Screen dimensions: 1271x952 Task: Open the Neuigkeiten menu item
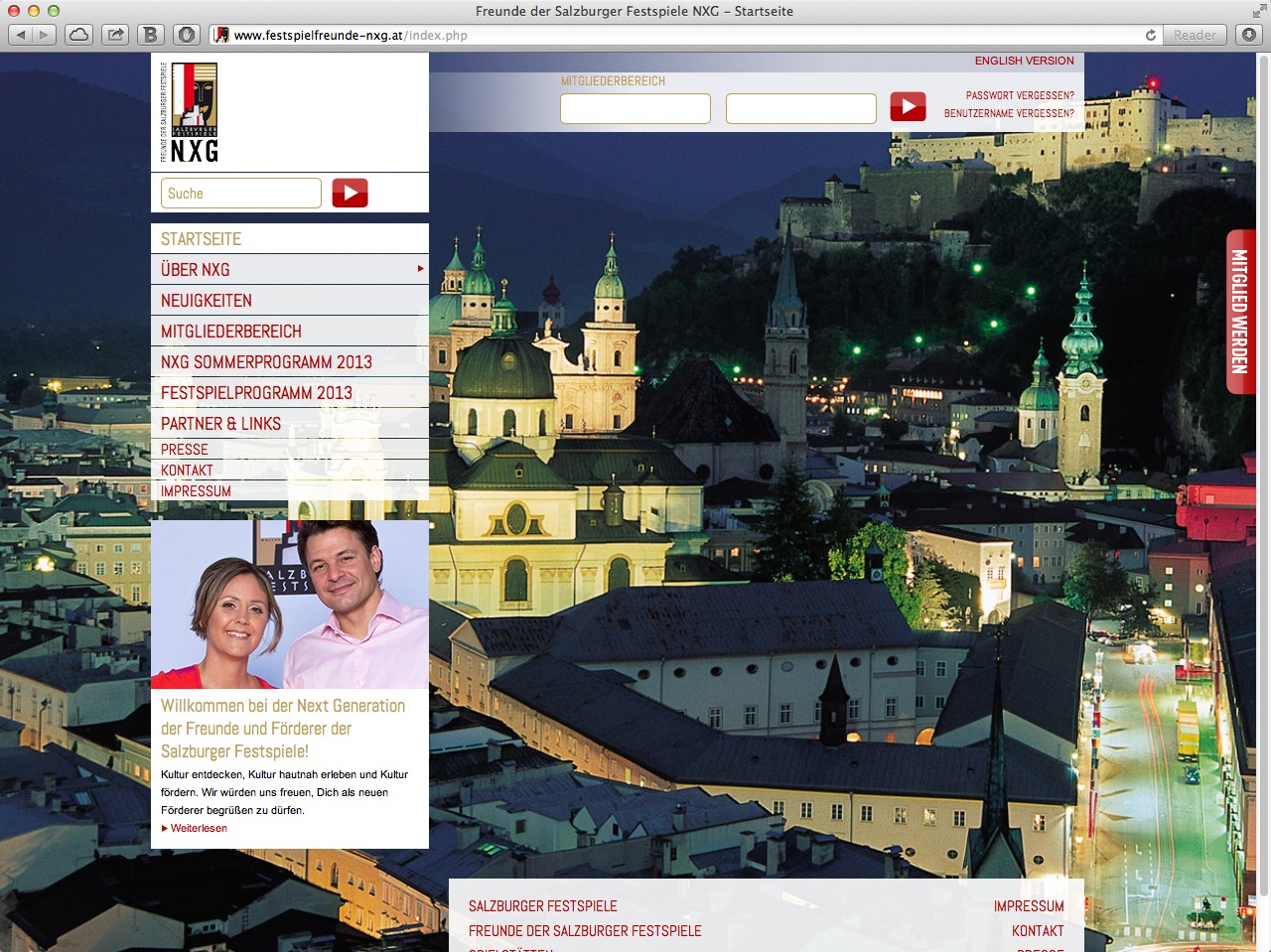pos(290,301)
